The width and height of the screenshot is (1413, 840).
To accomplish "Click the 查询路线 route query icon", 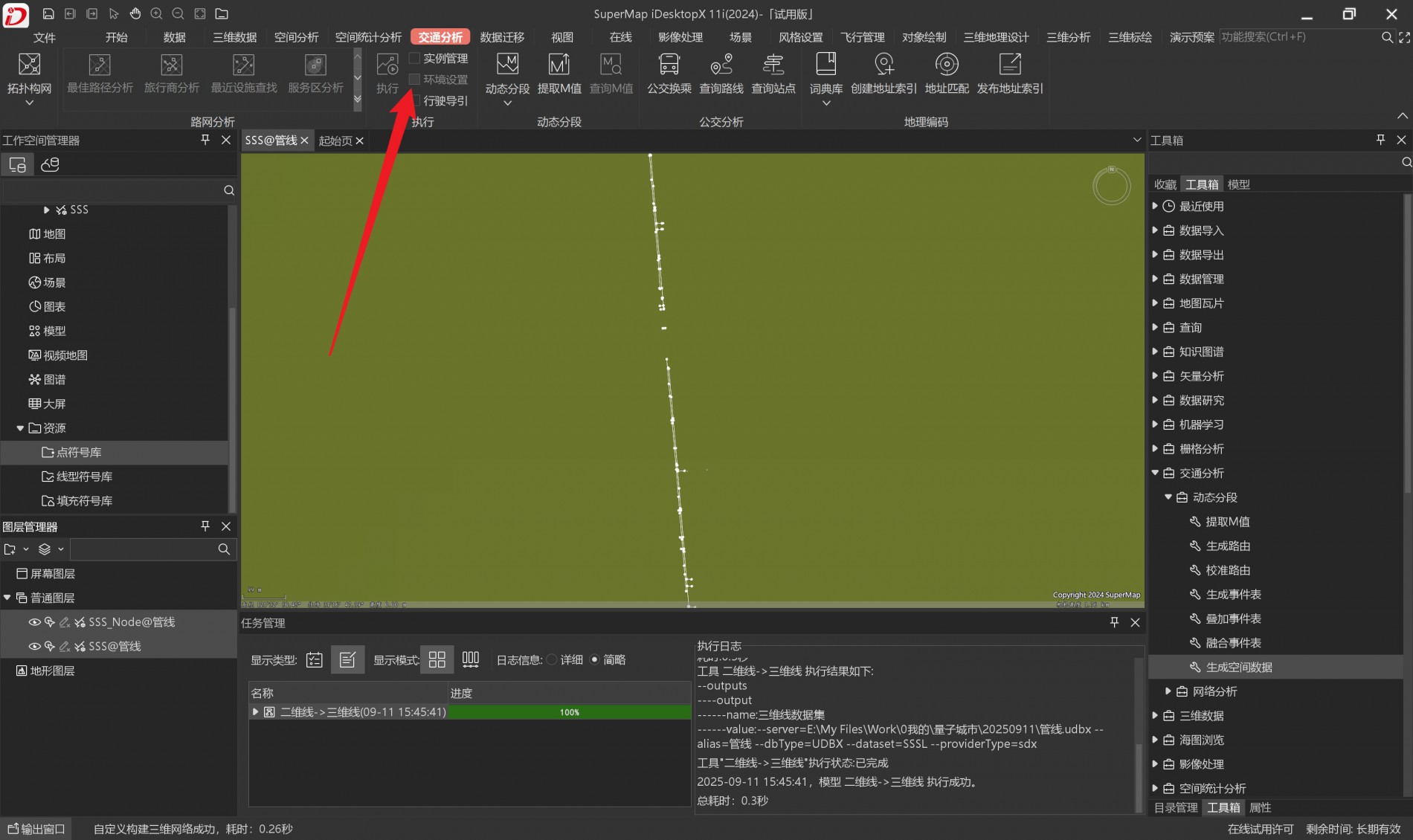I will (721, 66).
